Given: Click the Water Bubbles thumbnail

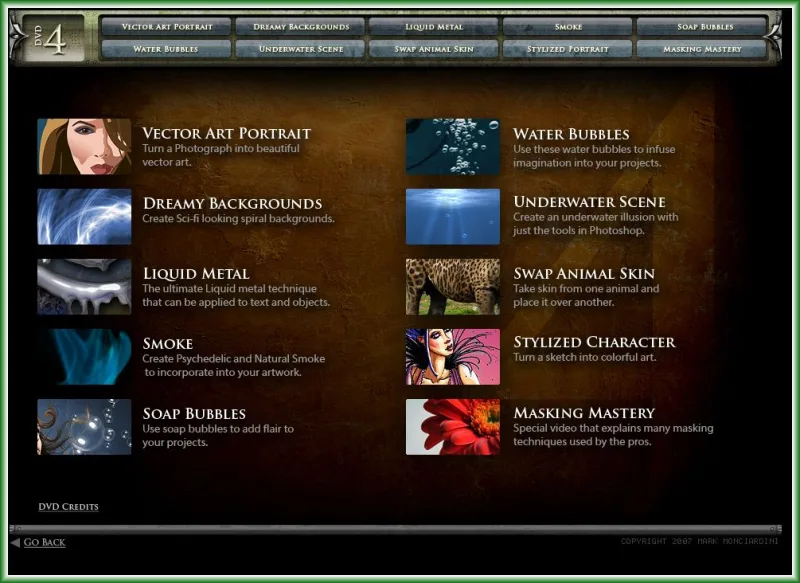Looking at the screenshot, I should [453, 146].
